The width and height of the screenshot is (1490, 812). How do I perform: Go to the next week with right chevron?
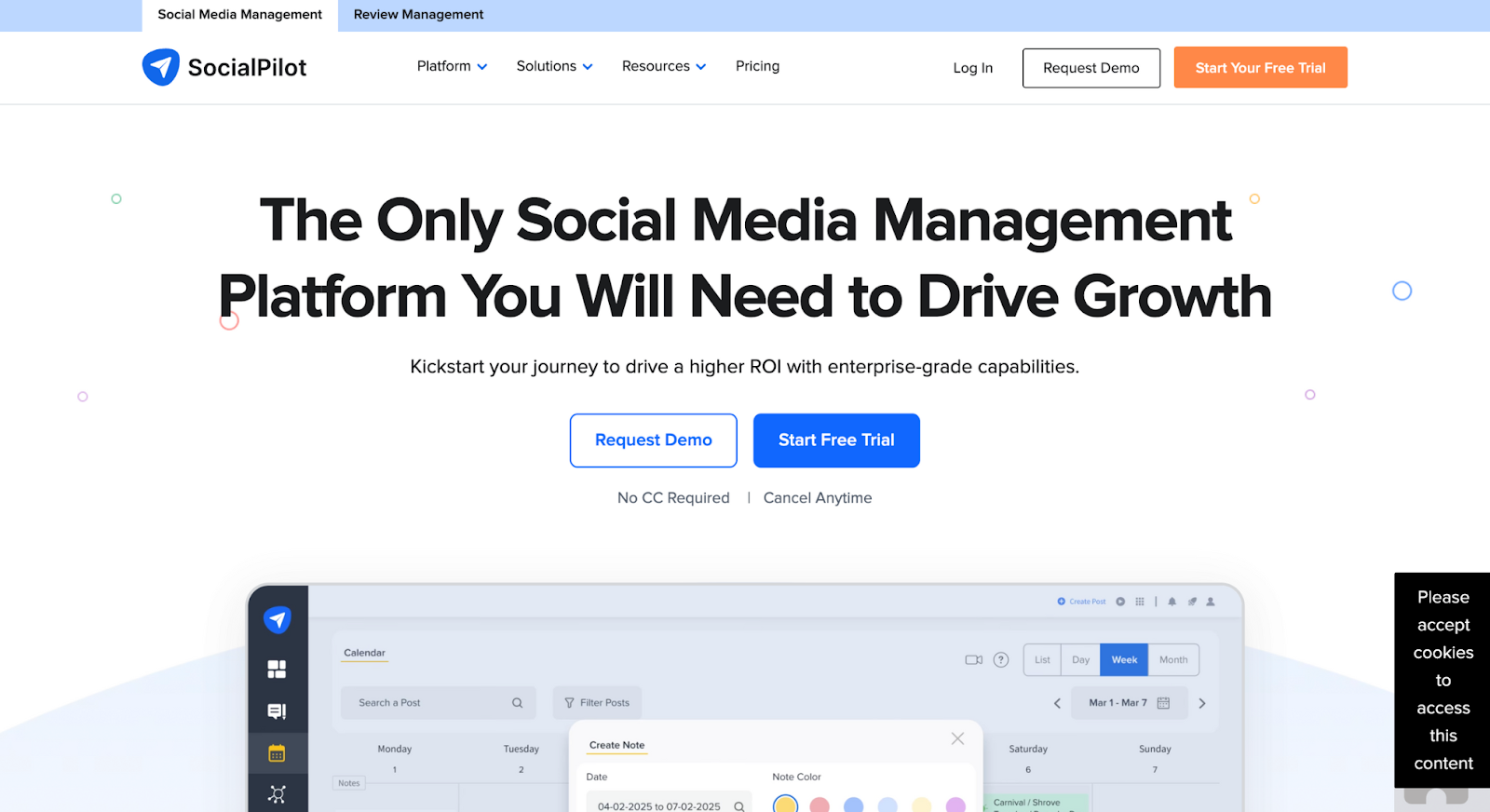(1202, 703)
